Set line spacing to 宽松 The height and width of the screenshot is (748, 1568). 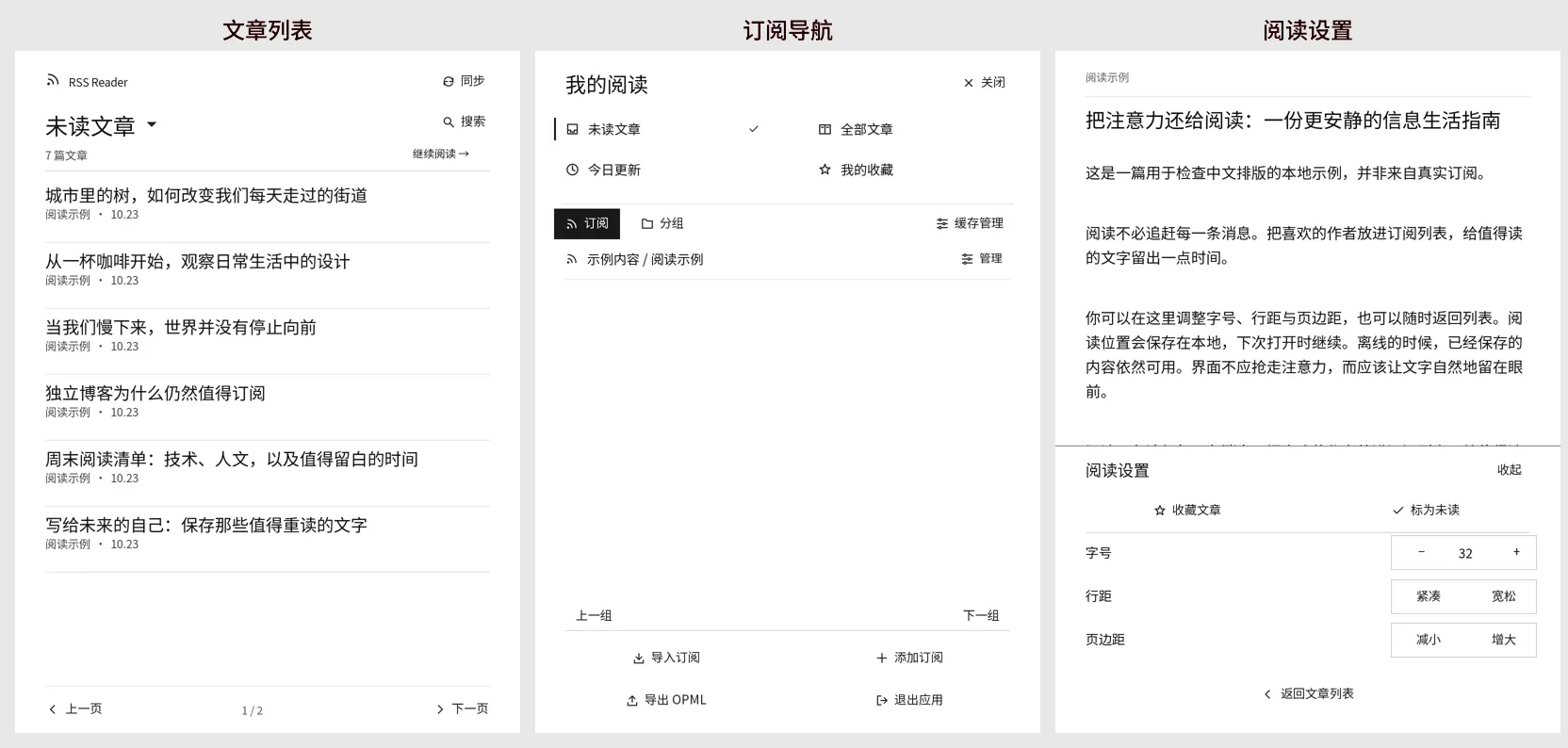(x=1504, y=596)
